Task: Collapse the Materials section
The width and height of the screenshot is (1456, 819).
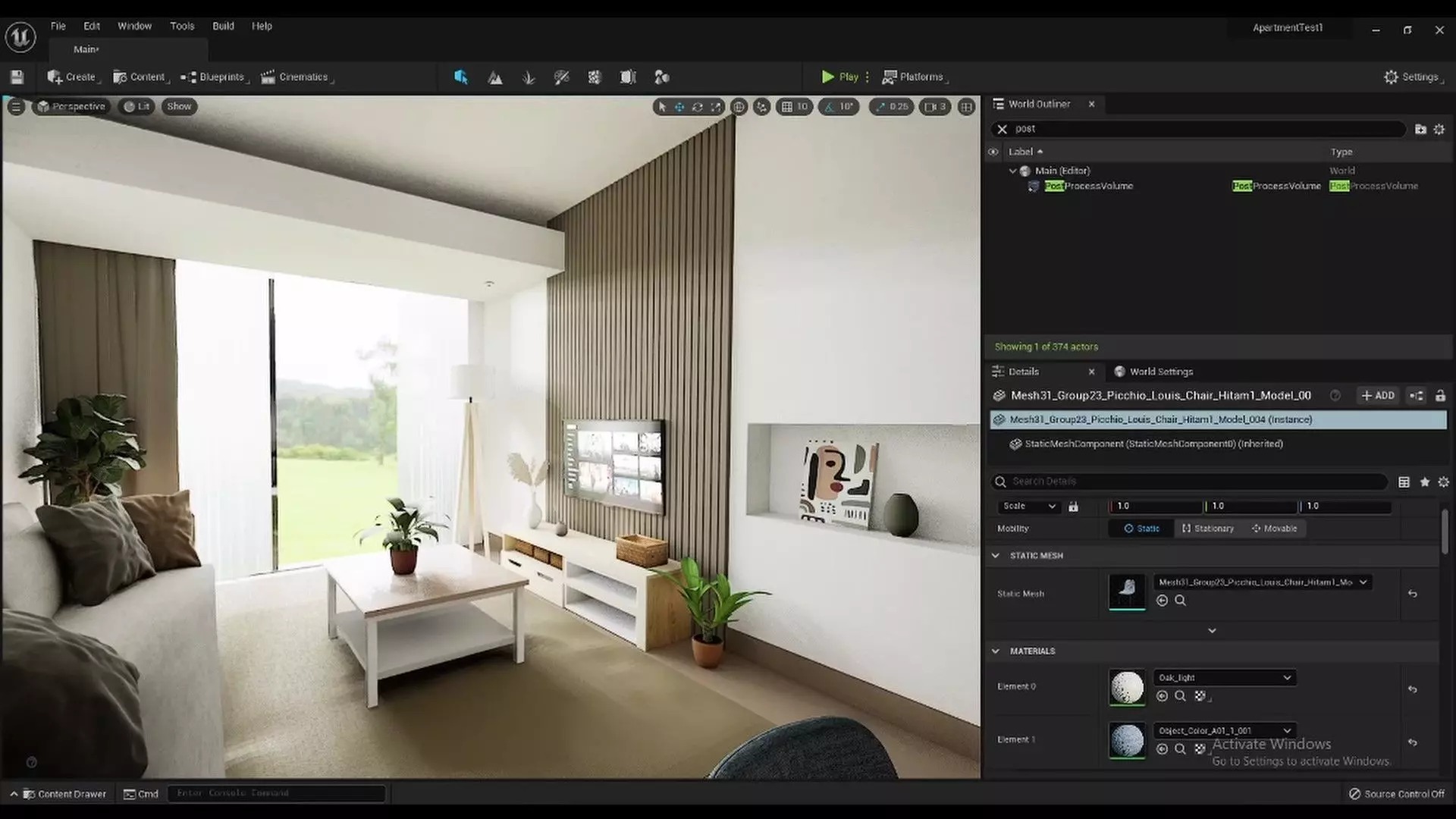Action: point(996,651)
